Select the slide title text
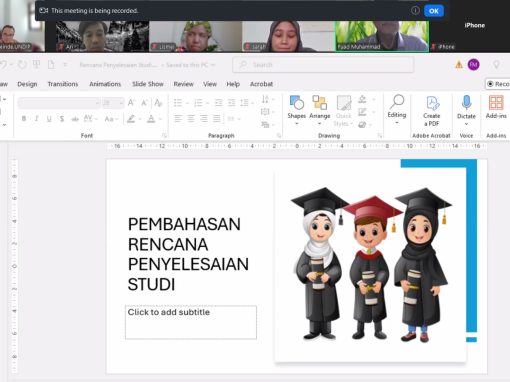The width and height of the screenshot is (510, 382). [188, 254]
